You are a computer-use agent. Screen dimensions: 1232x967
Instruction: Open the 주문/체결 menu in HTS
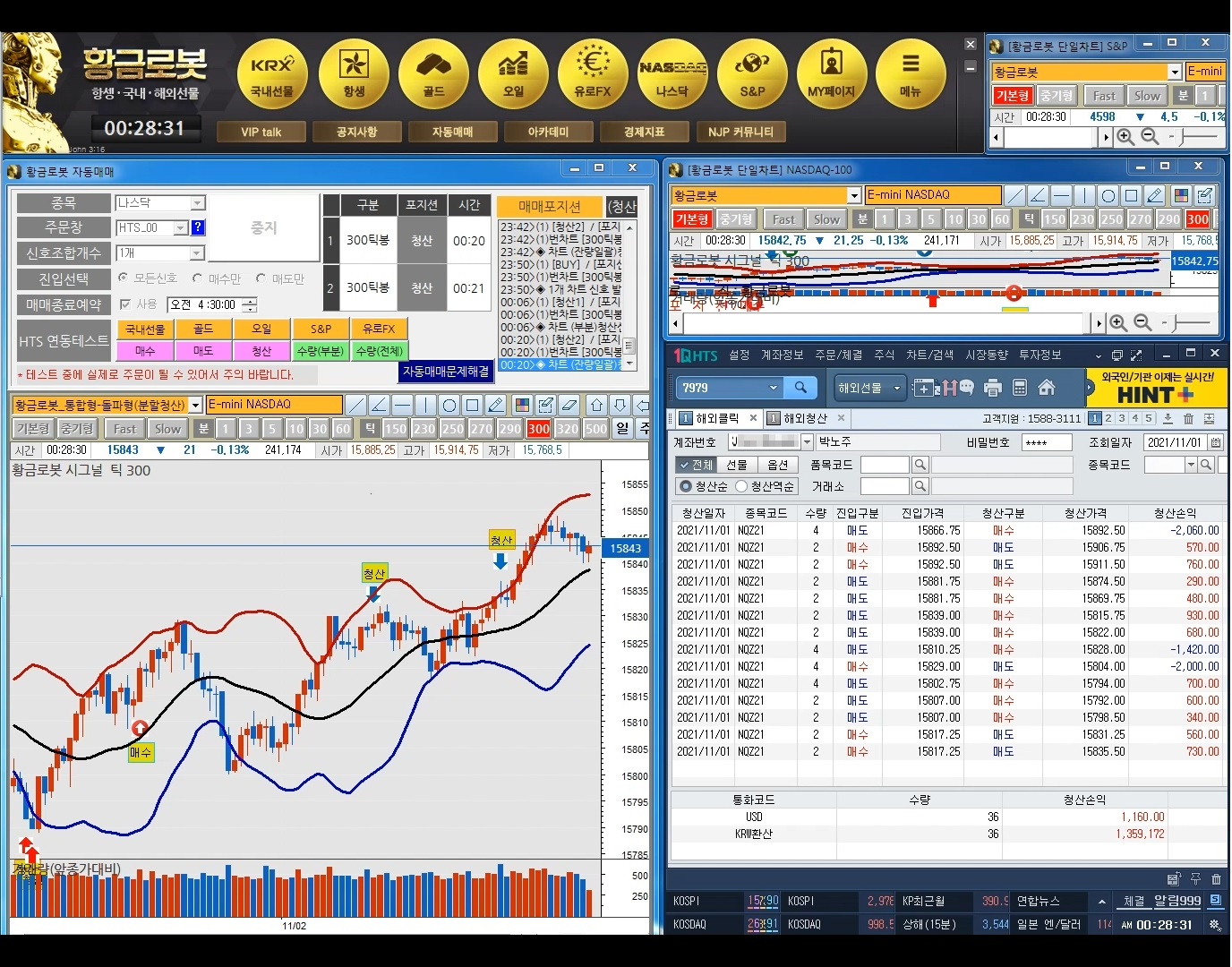click(x=839, y=355)
